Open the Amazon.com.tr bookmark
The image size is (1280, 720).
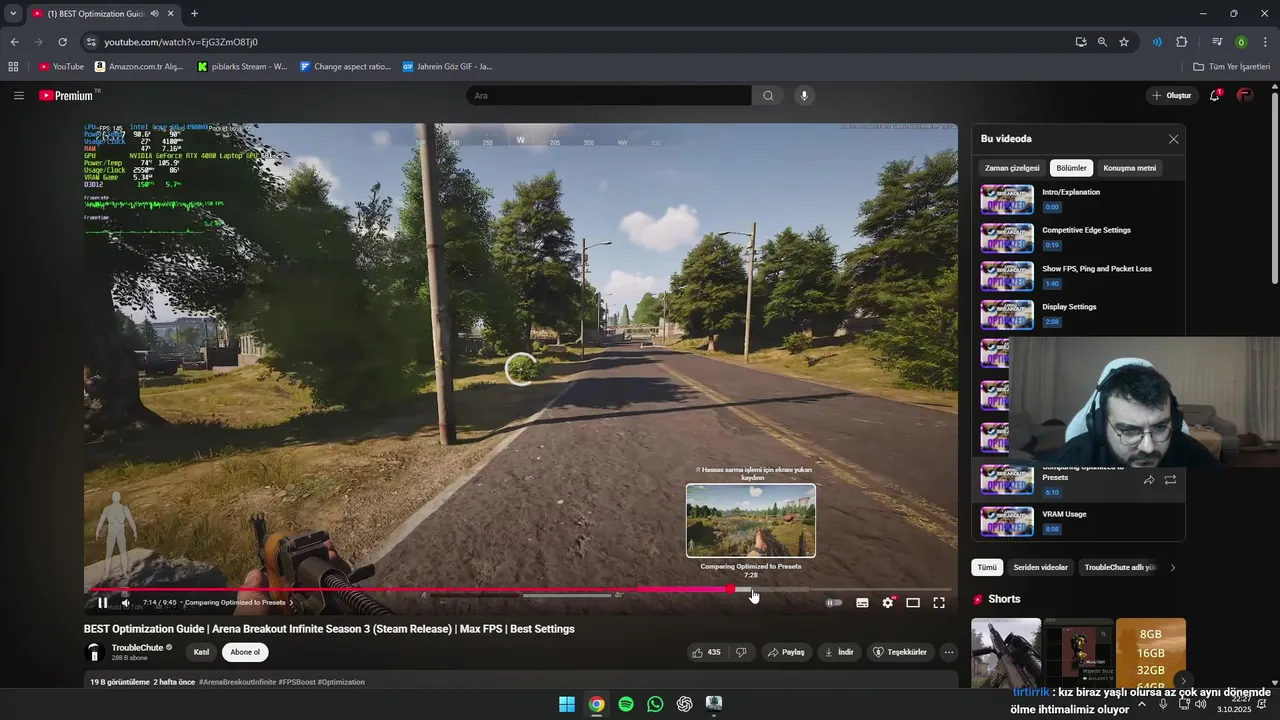pos(139,67)
